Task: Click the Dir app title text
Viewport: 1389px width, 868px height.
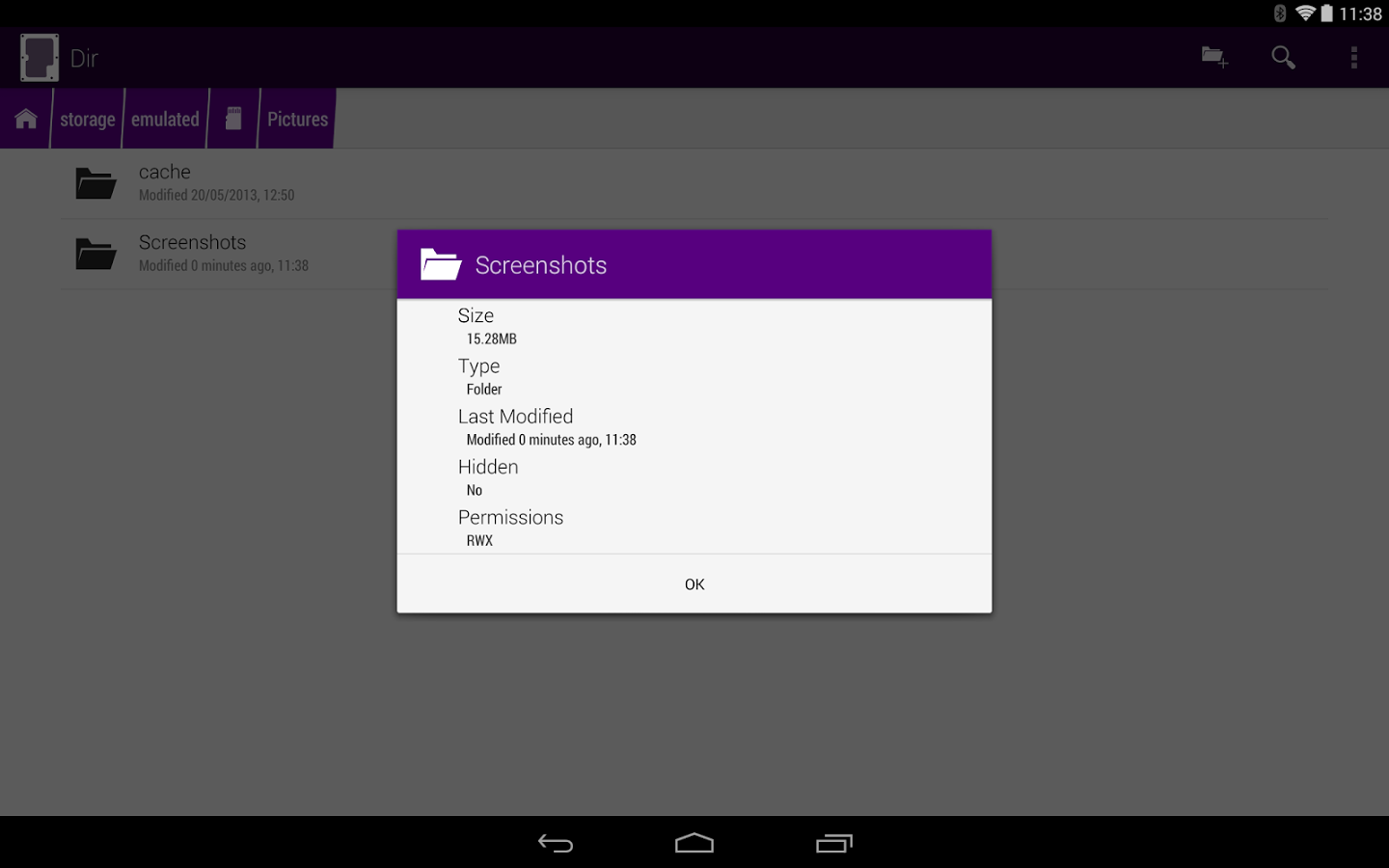Action: (x=85, y=59)
